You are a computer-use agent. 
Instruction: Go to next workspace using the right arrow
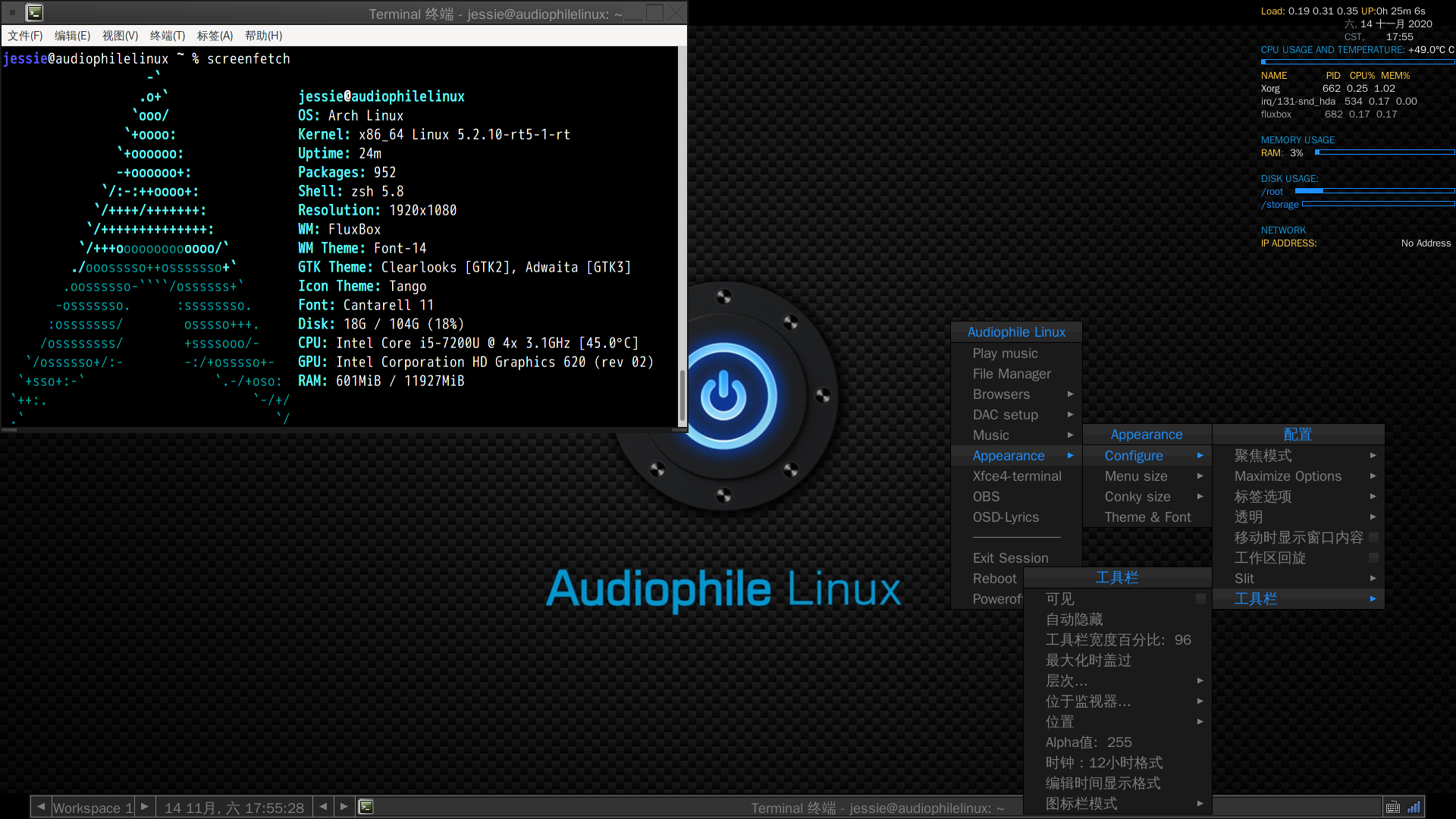tap(145, 807)
